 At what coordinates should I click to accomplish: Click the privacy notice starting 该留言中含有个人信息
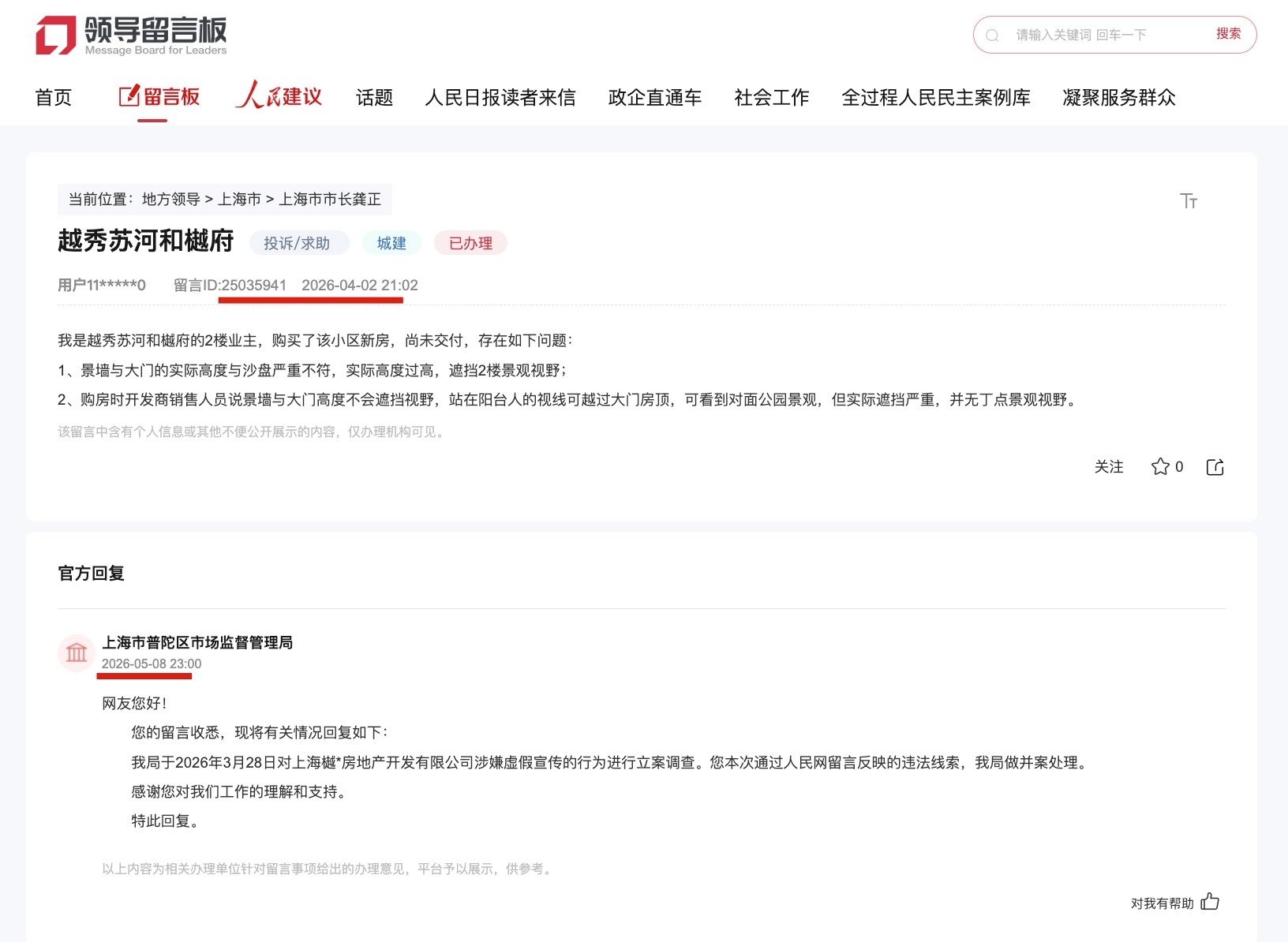tap(253, 432)
